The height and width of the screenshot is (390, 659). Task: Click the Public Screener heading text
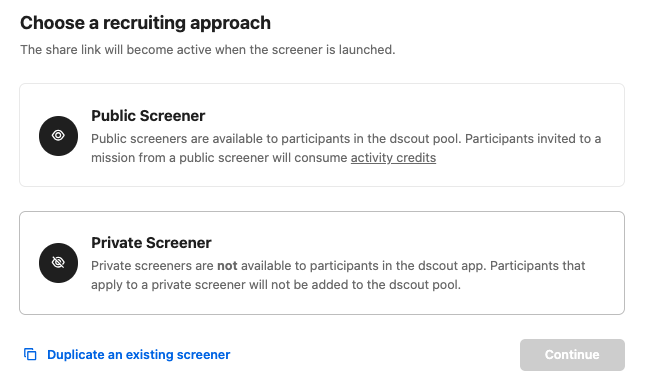click(x=148, y=116)
